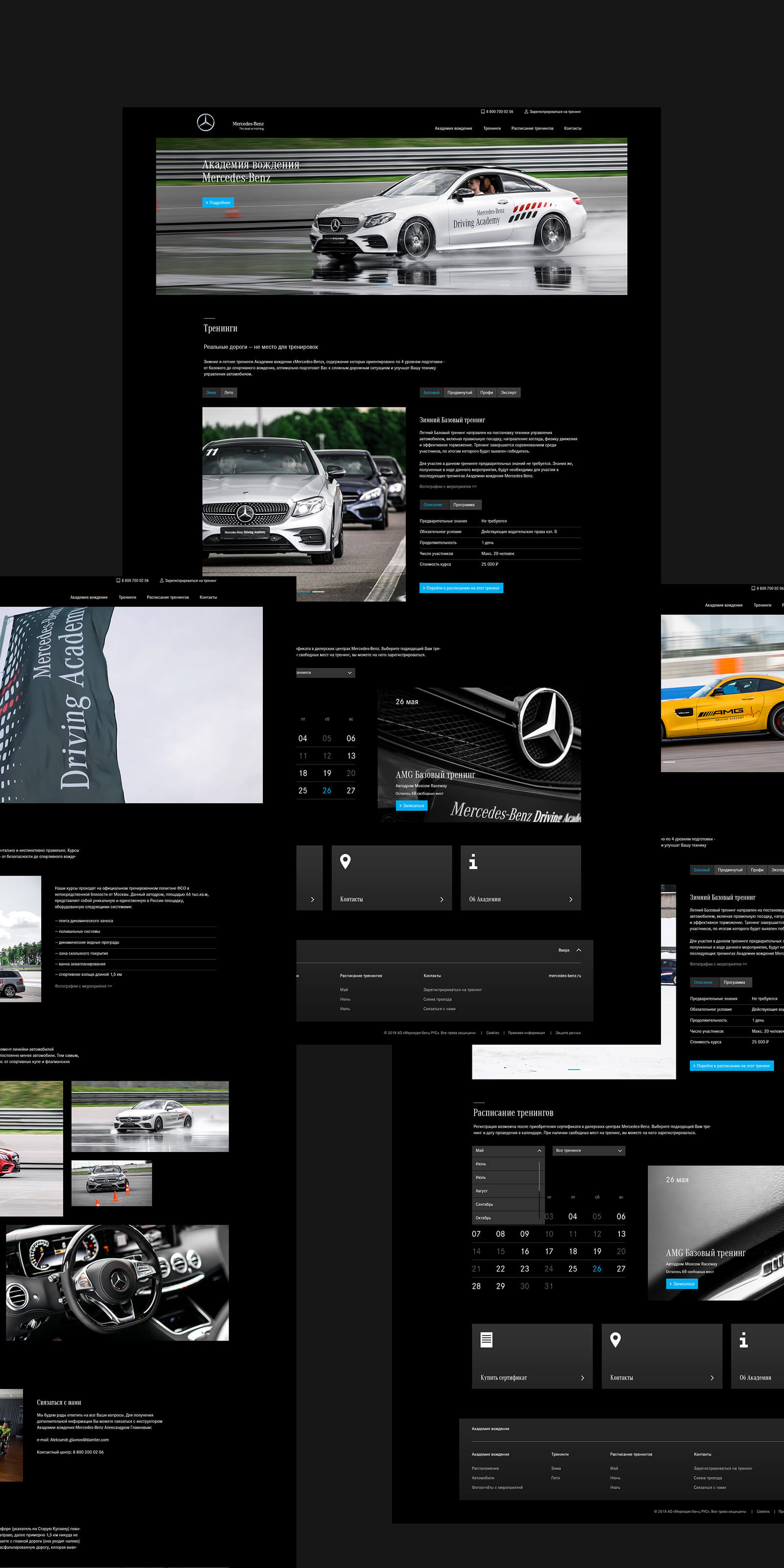784x1568 pixels.
Task: Select the Зима season toggle
Action: 211,392
